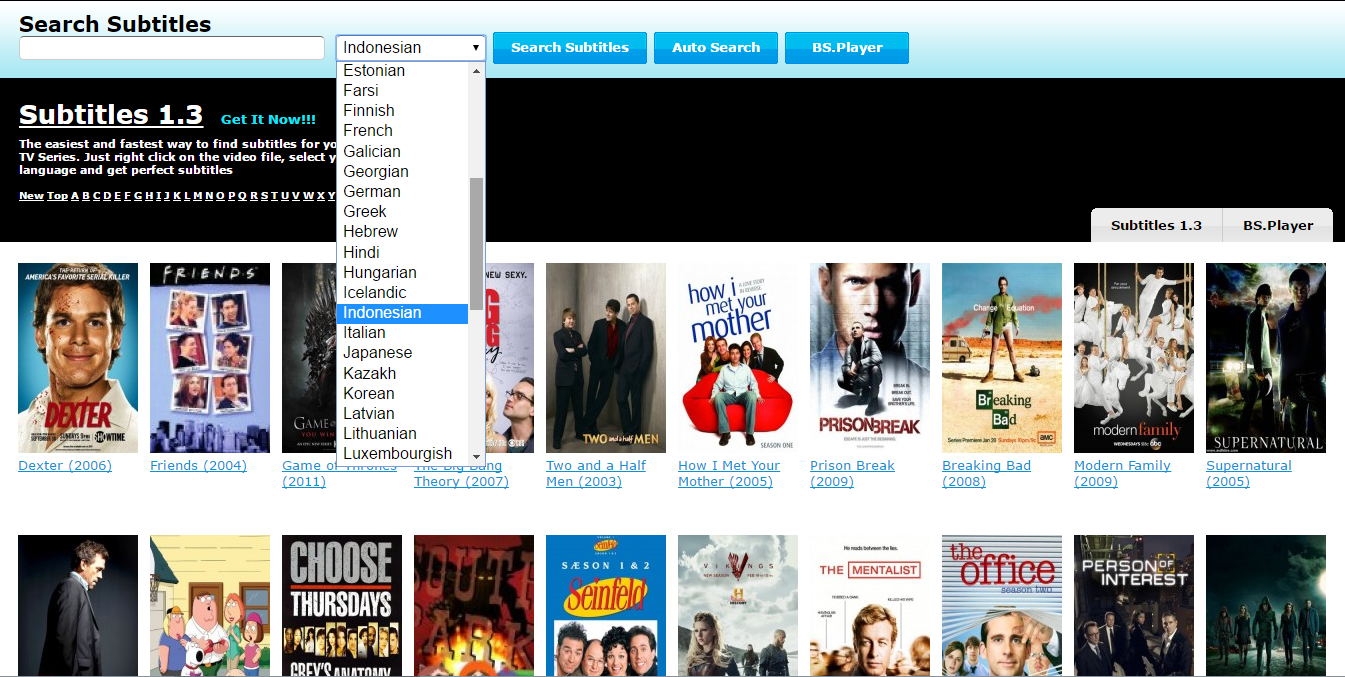Choose Hindi in the language list
The width and height of the screenshot is (1345, 677).
click(x=403, y=253)
